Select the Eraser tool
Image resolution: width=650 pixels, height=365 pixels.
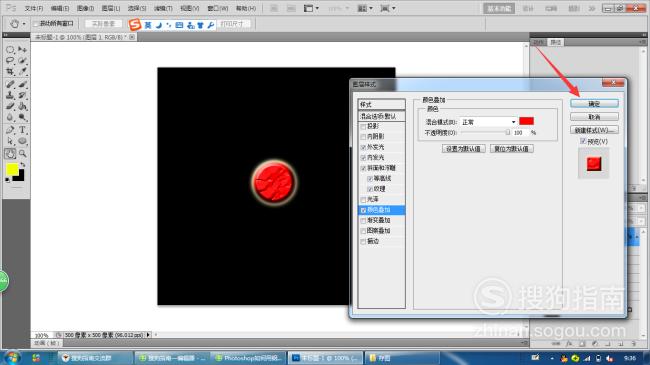click(10, 106)
